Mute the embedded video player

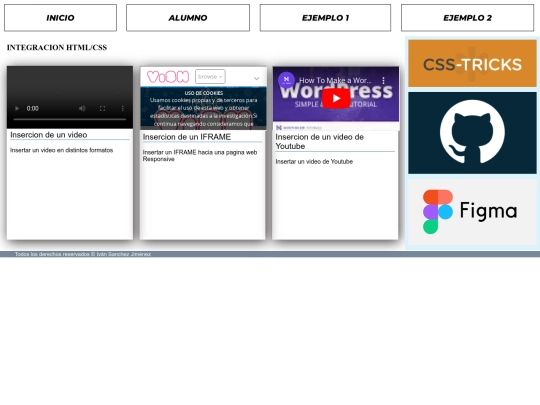(x=82, y=108)
